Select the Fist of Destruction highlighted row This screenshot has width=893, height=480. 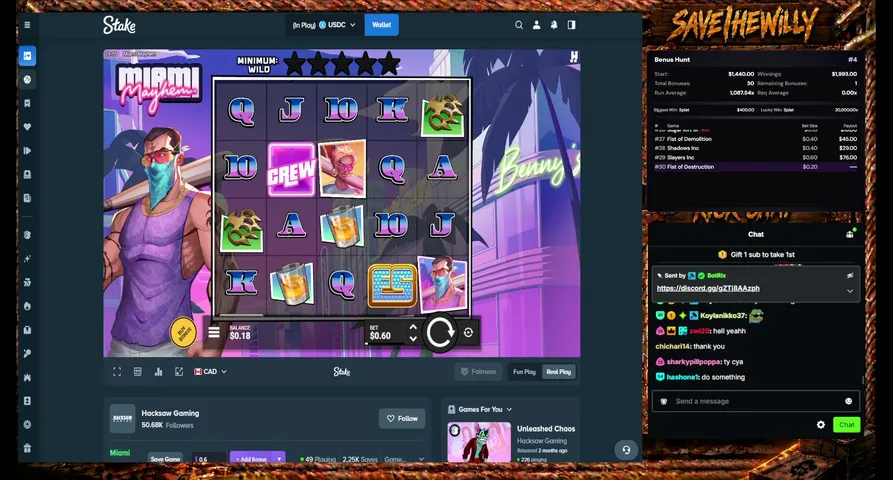(x=756, y=167)
